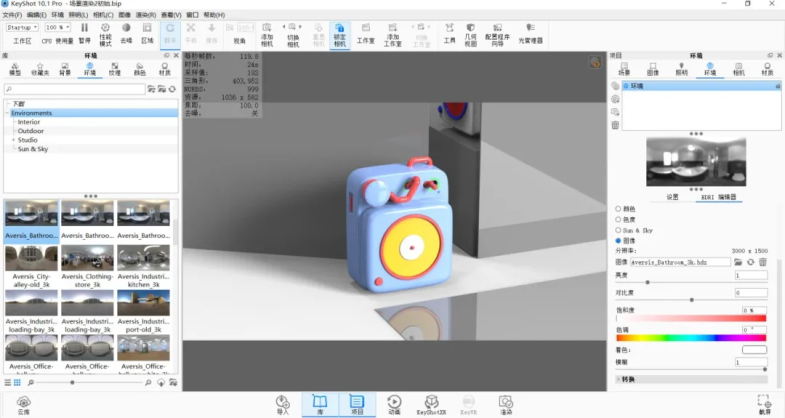Image resolution: width=785 pixels, height=418 pixels.
Task: Open the 环境 menu in menu bar
Action: [x=58, y=15]
